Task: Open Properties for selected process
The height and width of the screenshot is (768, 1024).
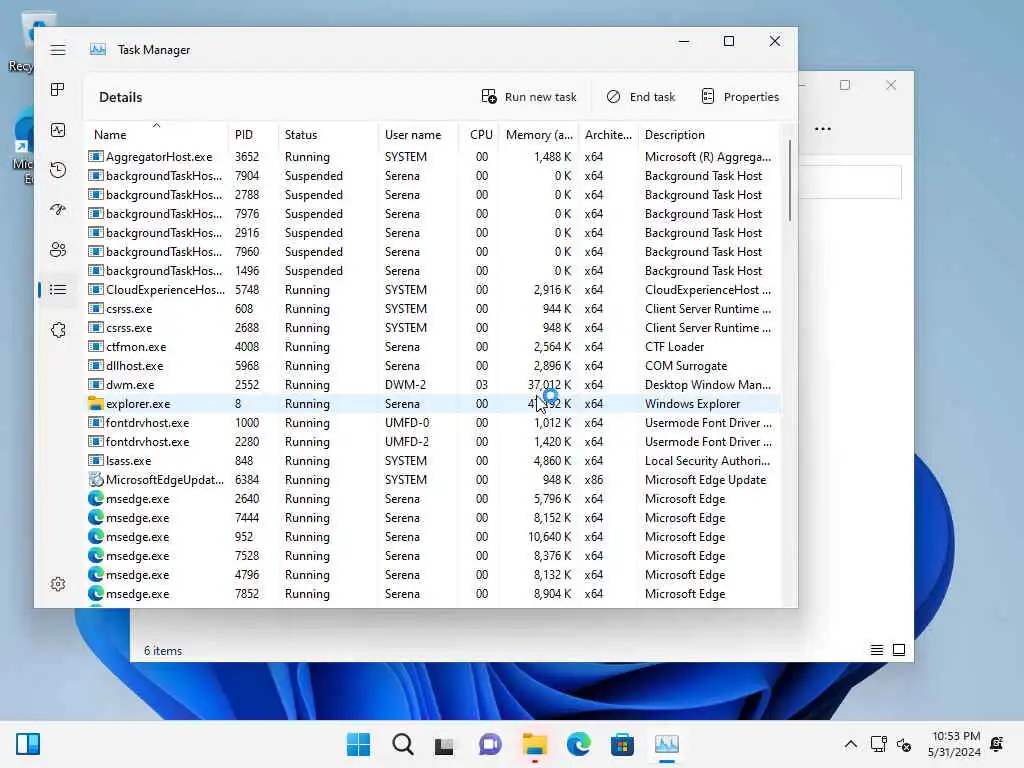Action: pos(740,97)
